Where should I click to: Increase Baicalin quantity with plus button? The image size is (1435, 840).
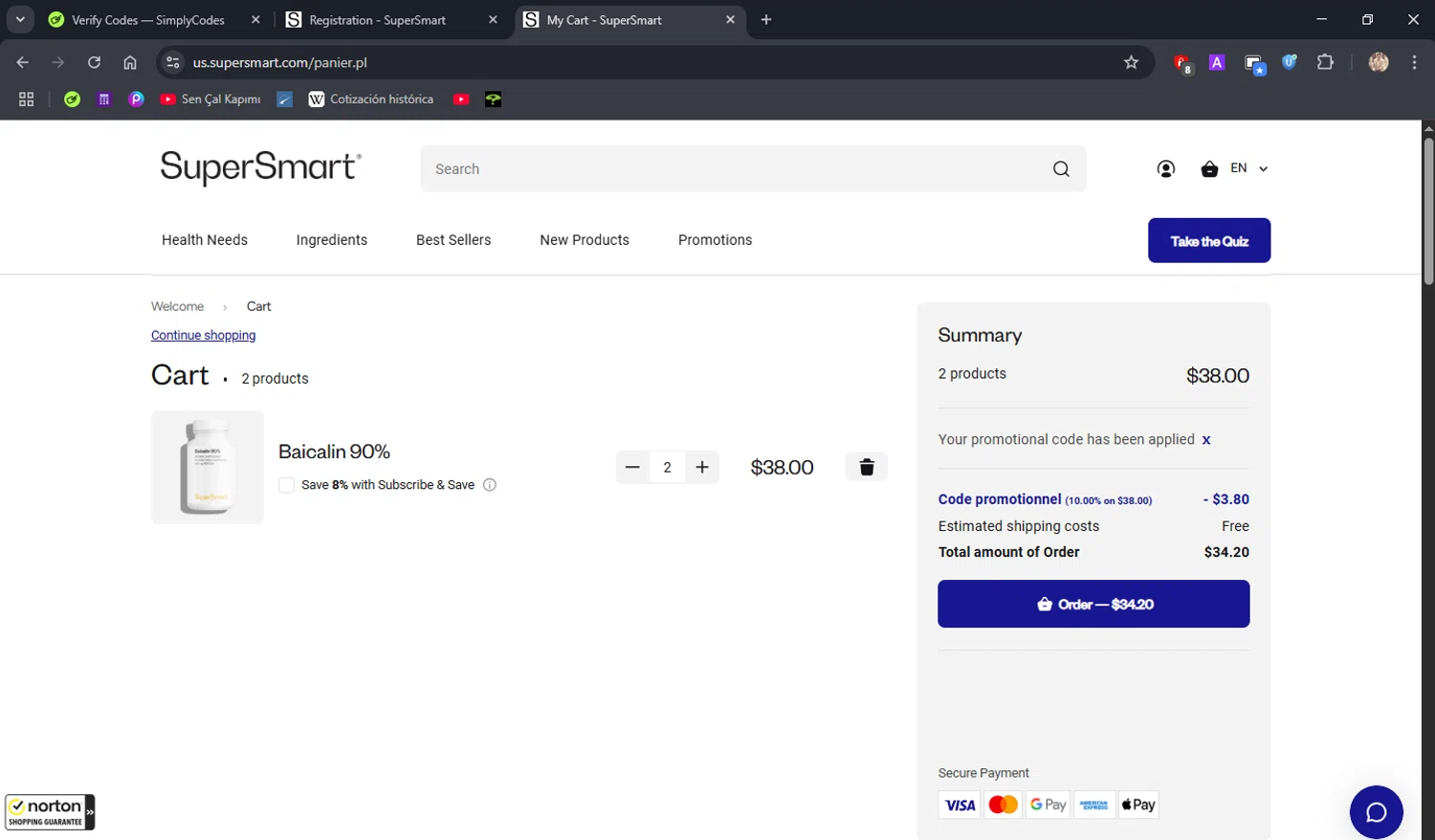coord(702,467)
